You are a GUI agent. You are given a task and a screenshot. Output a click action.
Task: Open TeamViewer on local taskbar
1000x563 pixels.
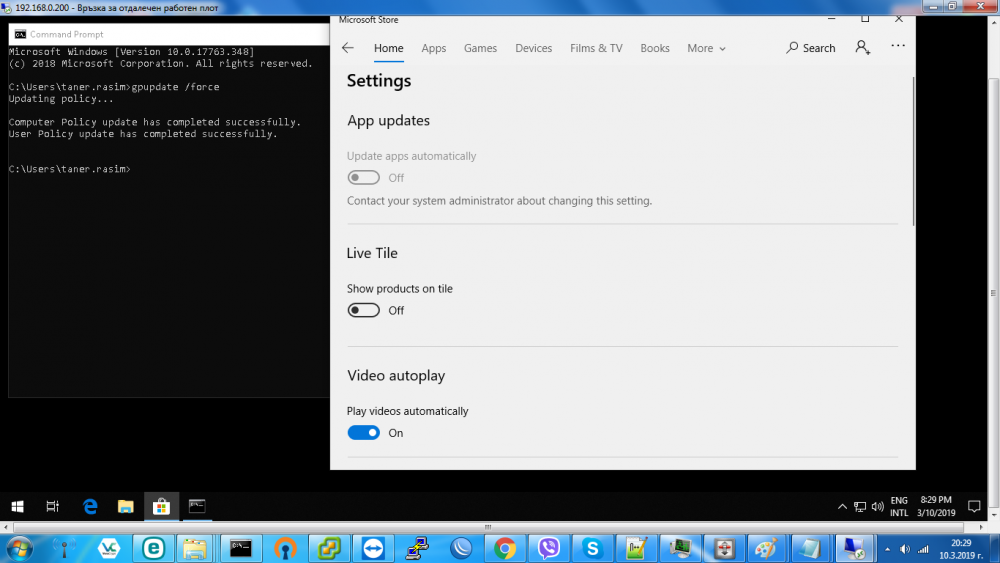click(373, 548)
